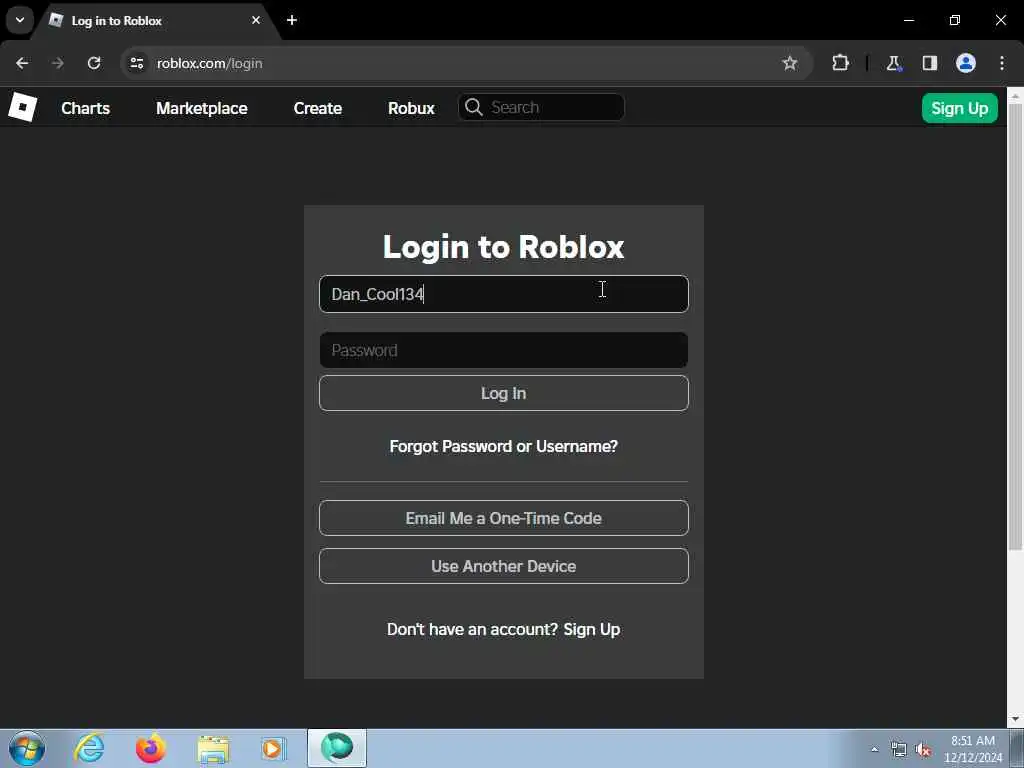Open the Windows Start menu
This screenshot has width=1024, height=768.
point(27,748)
